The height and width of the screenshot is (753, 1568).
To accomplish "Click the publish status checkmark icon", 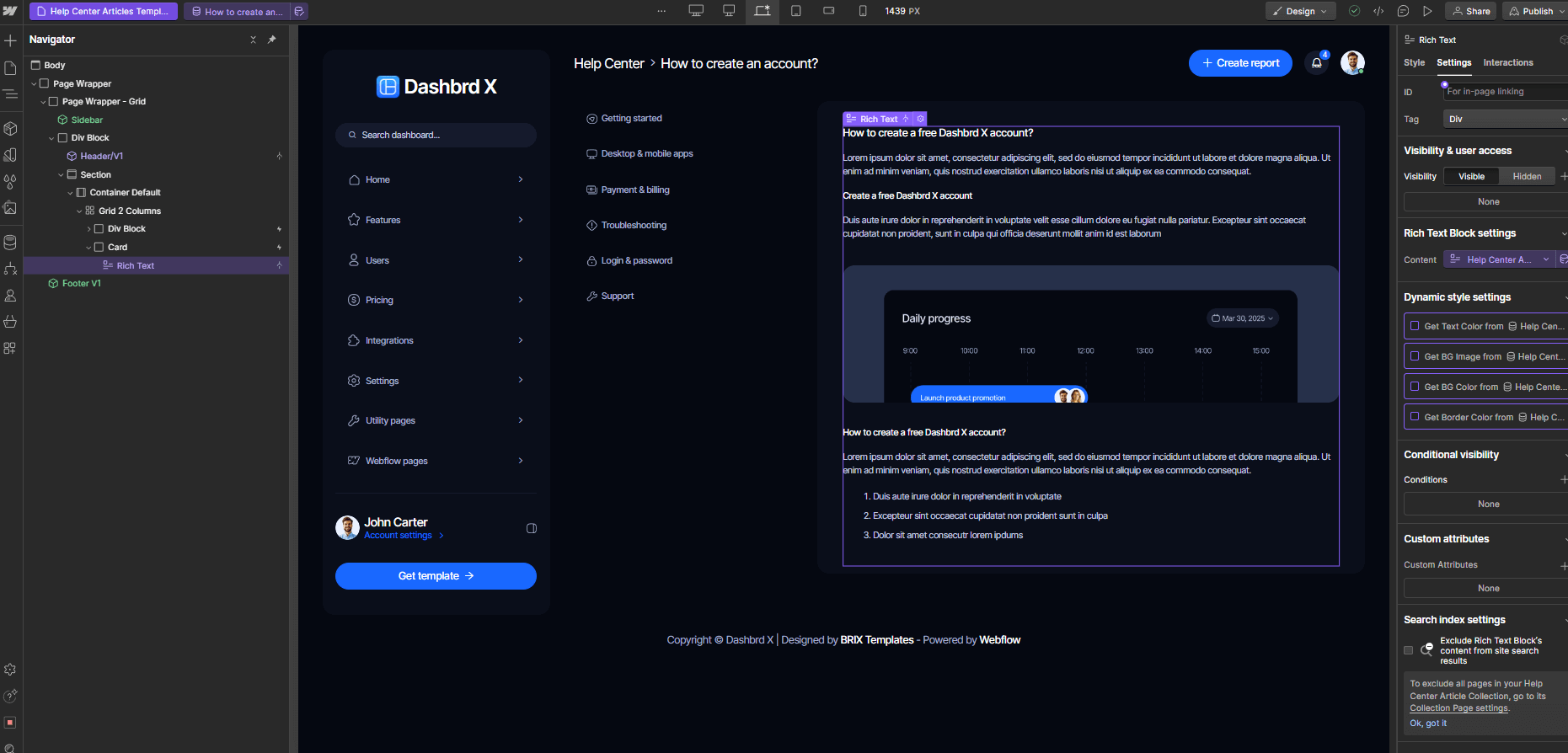I will [x=1354, y=11].
